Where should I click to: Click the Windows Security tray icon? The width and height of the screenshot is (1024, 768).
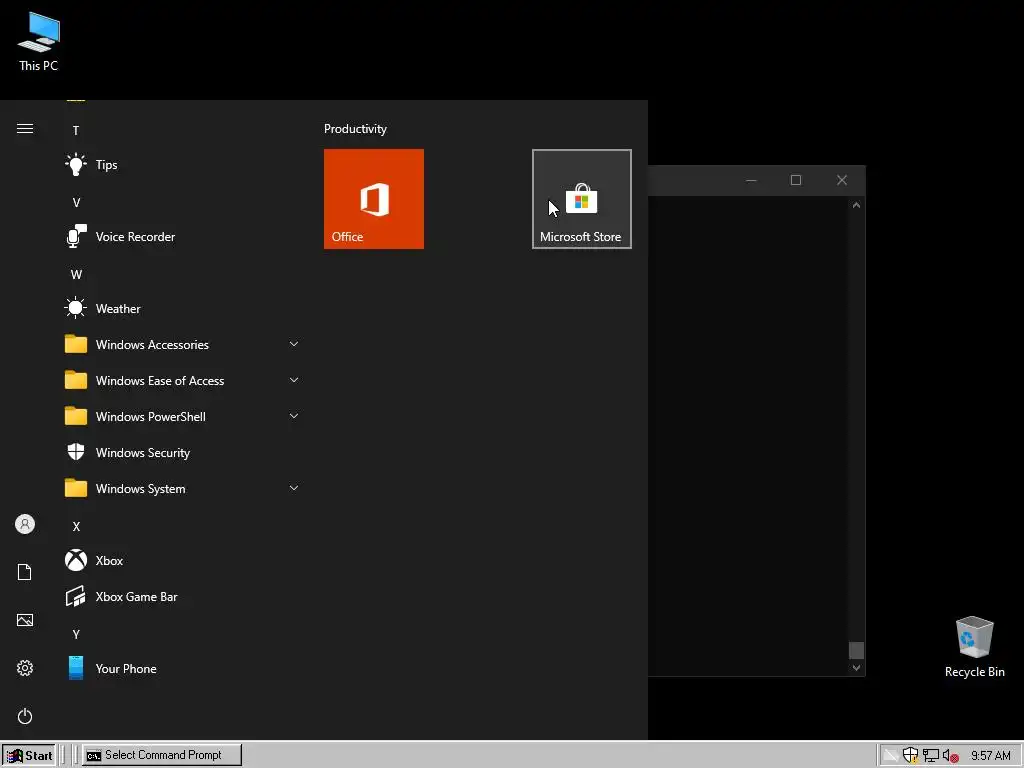coord(910,755)
